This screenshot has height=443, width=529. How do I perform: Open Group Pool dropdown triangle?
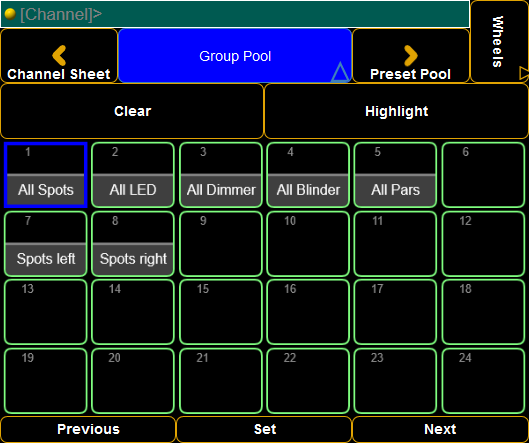tap(340, 72)
